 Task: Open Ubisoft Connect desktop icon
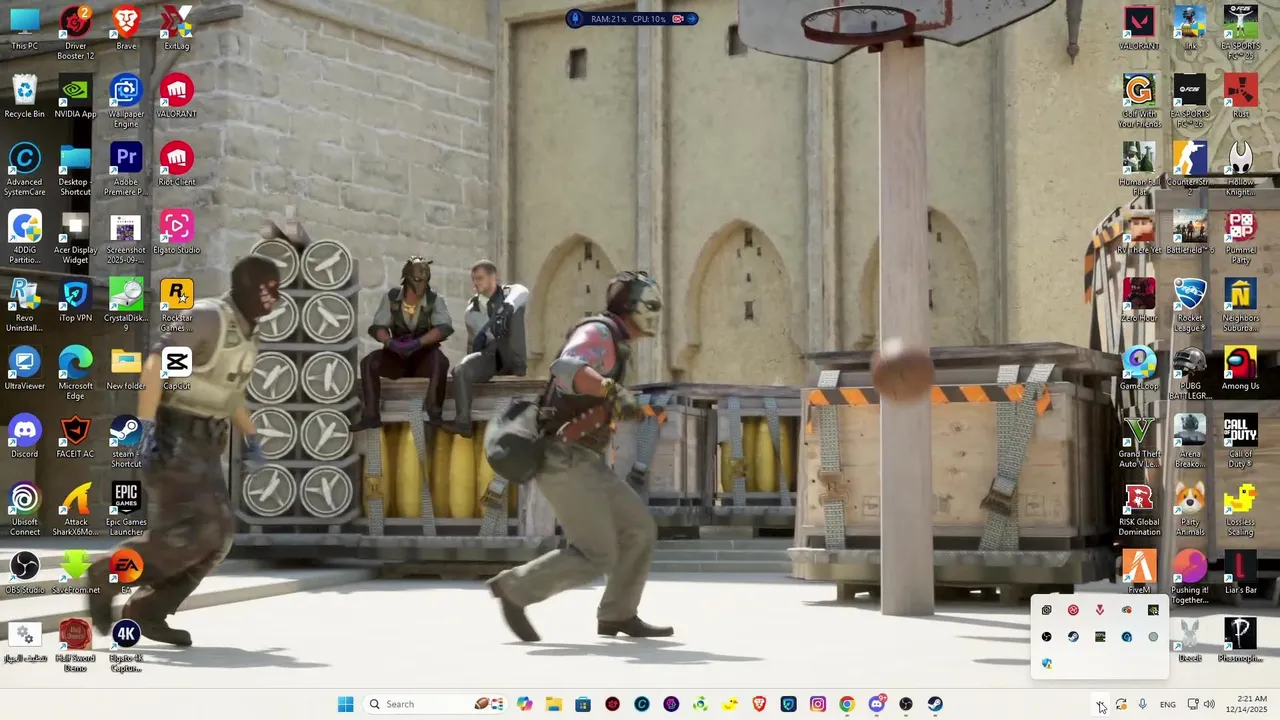click(x=24, y=509)
